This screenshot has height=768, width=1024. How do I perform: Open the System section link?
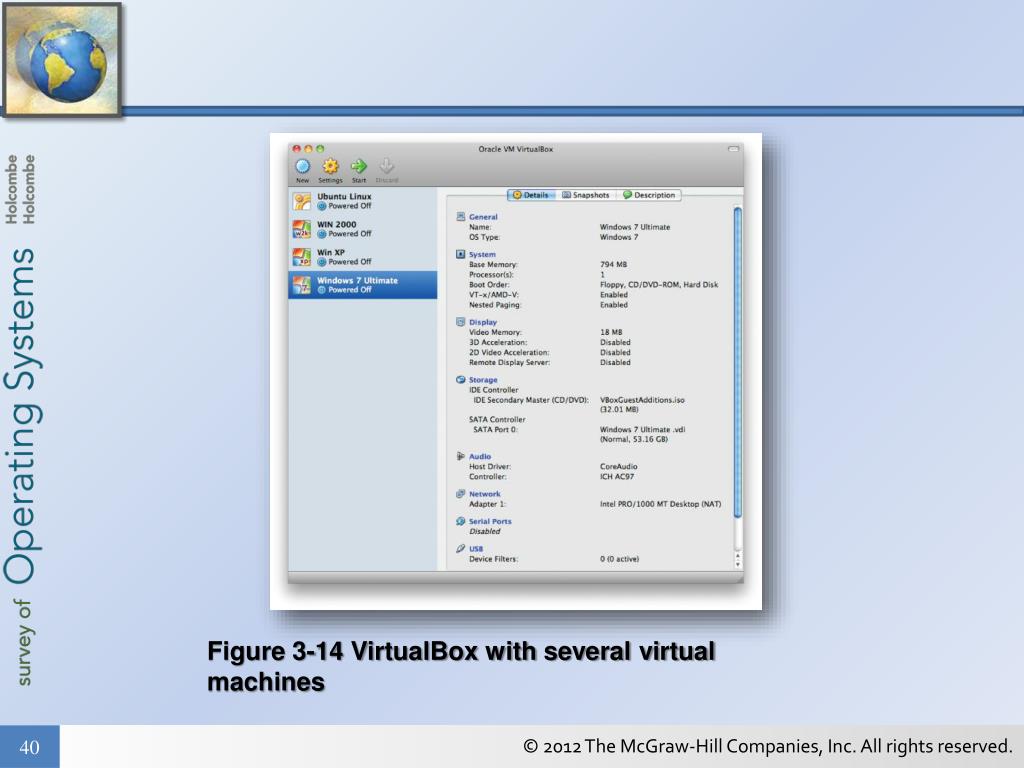click(482, 255)
